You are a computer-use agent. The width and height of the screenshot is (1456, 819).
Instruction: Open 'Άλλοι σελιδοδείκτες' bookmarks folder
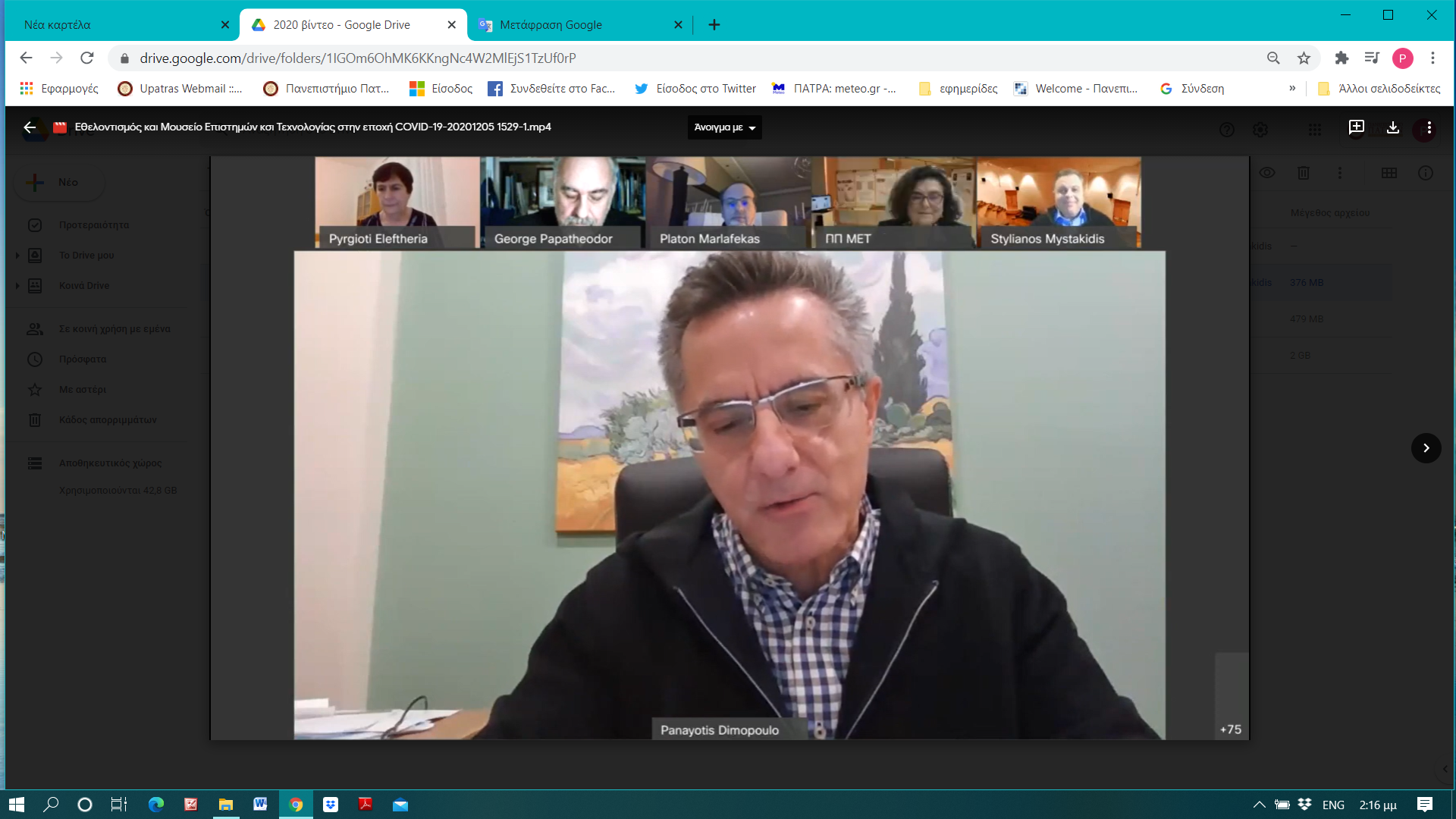point(1379,88)
